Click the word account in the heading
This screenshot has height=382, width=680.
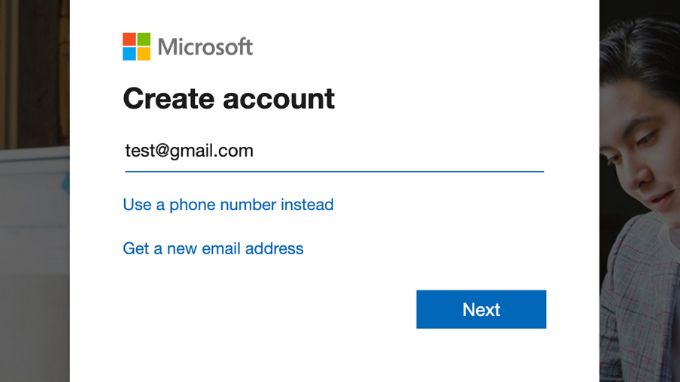click(x=278, y=100)
